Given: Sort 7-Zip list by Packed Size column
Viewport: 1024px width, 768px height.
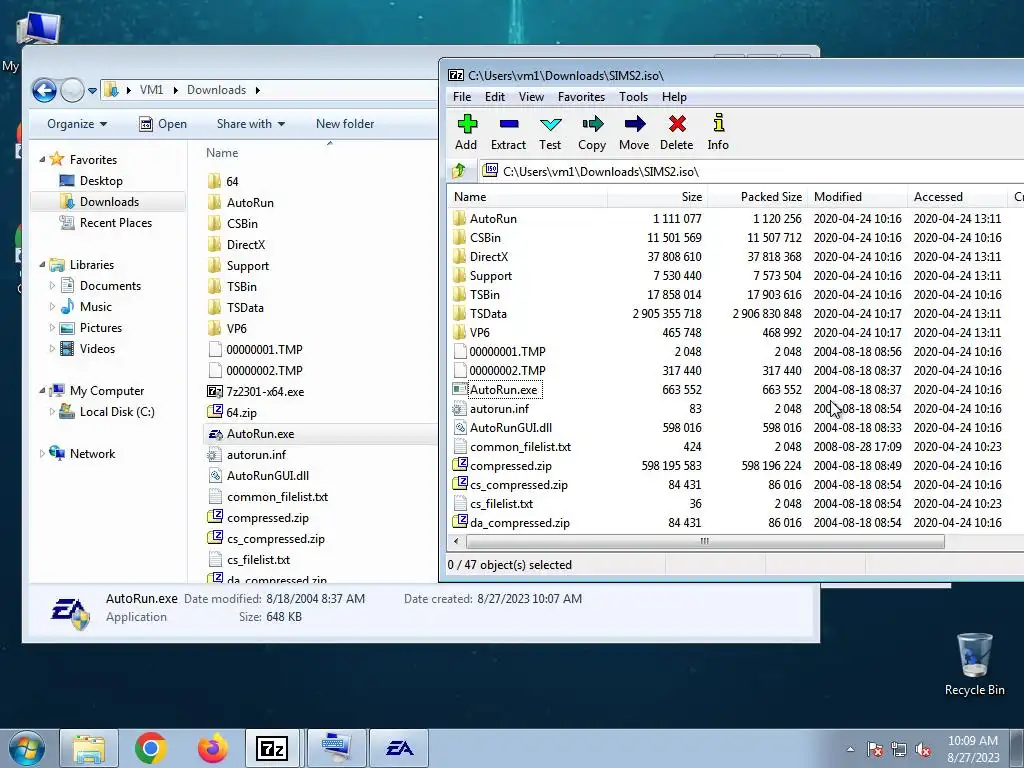Looking at the screenshot, I should click(x=758, y=197).
